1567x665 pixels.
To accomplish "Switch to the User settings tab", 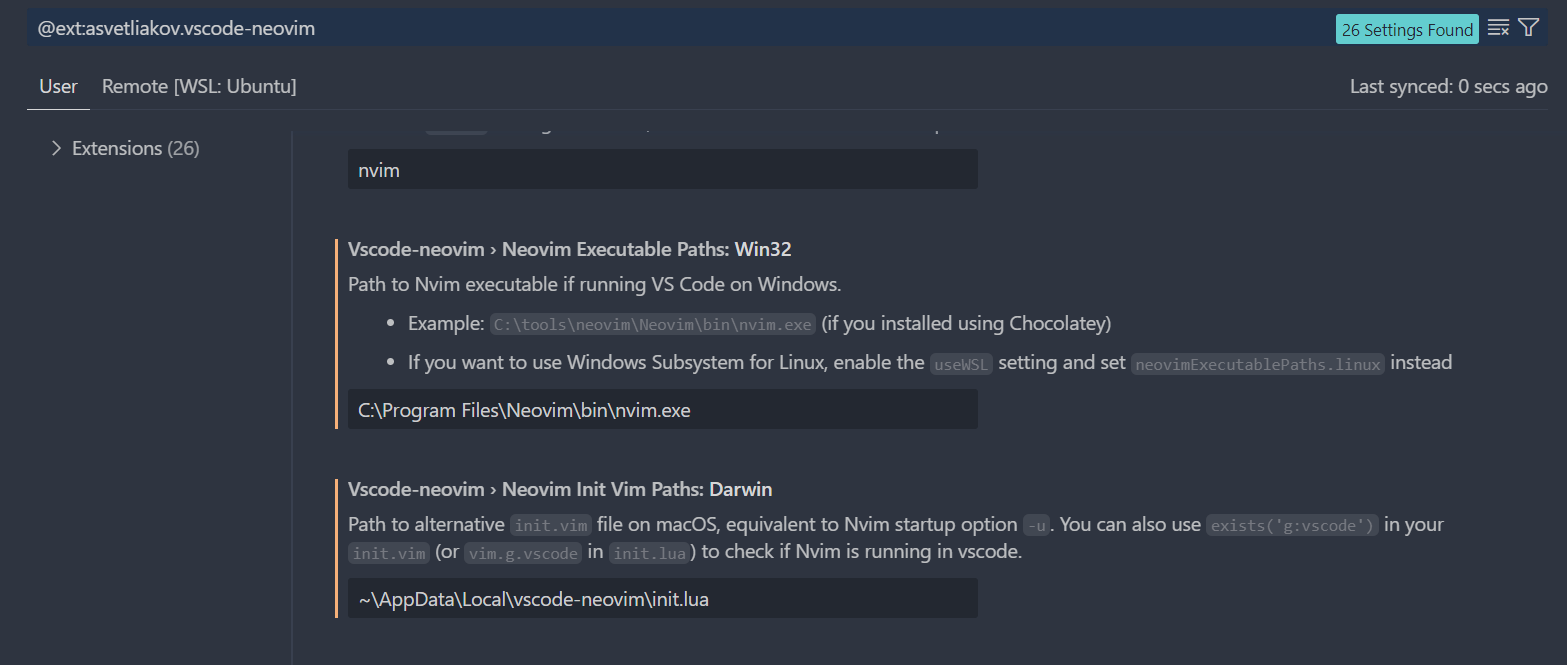I will [x=58, y=86].
